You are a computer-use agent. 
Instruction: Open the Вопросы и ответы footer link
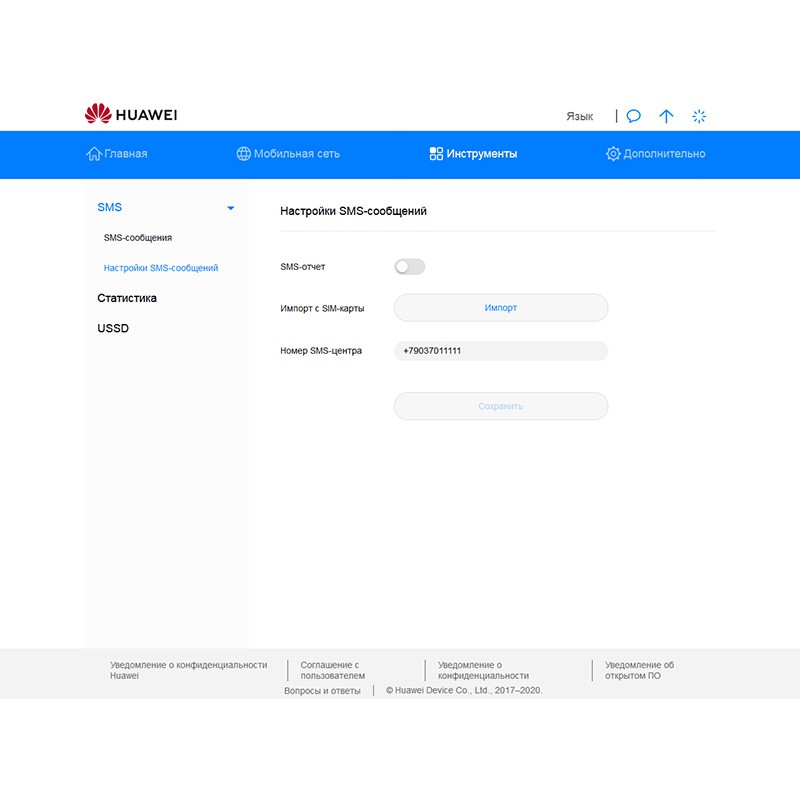(x=322, y=691)
